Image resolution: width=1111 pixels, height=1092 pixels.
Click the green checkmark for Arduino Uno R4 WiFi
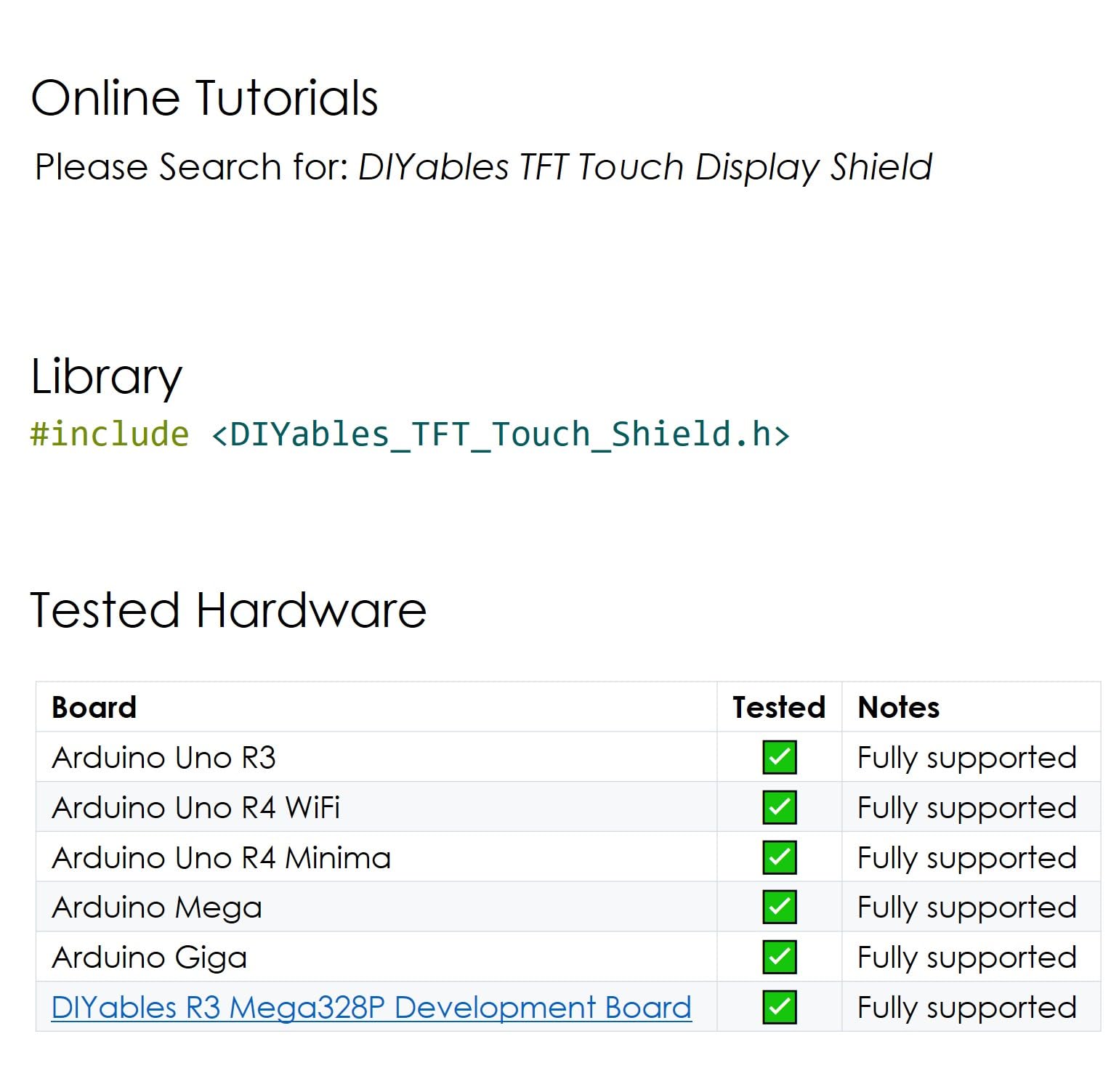[780, 807]
